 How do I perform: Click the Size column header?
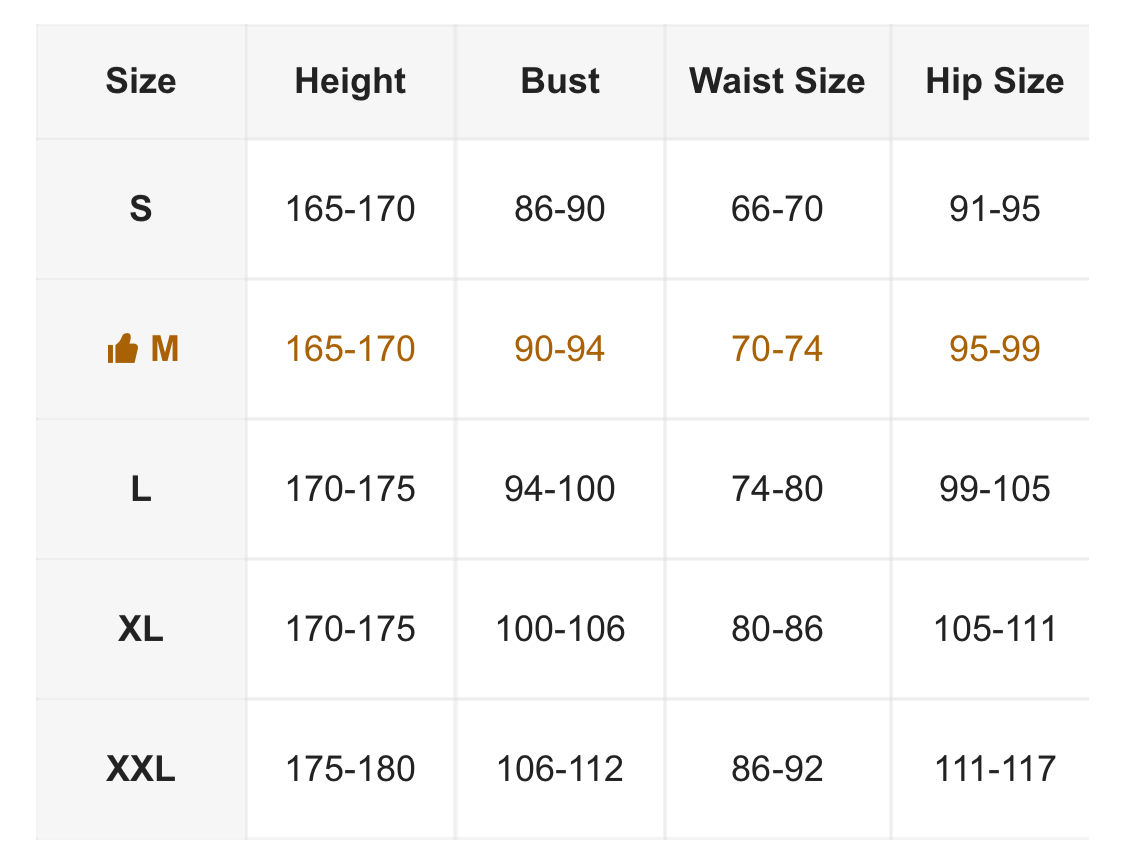141,81
